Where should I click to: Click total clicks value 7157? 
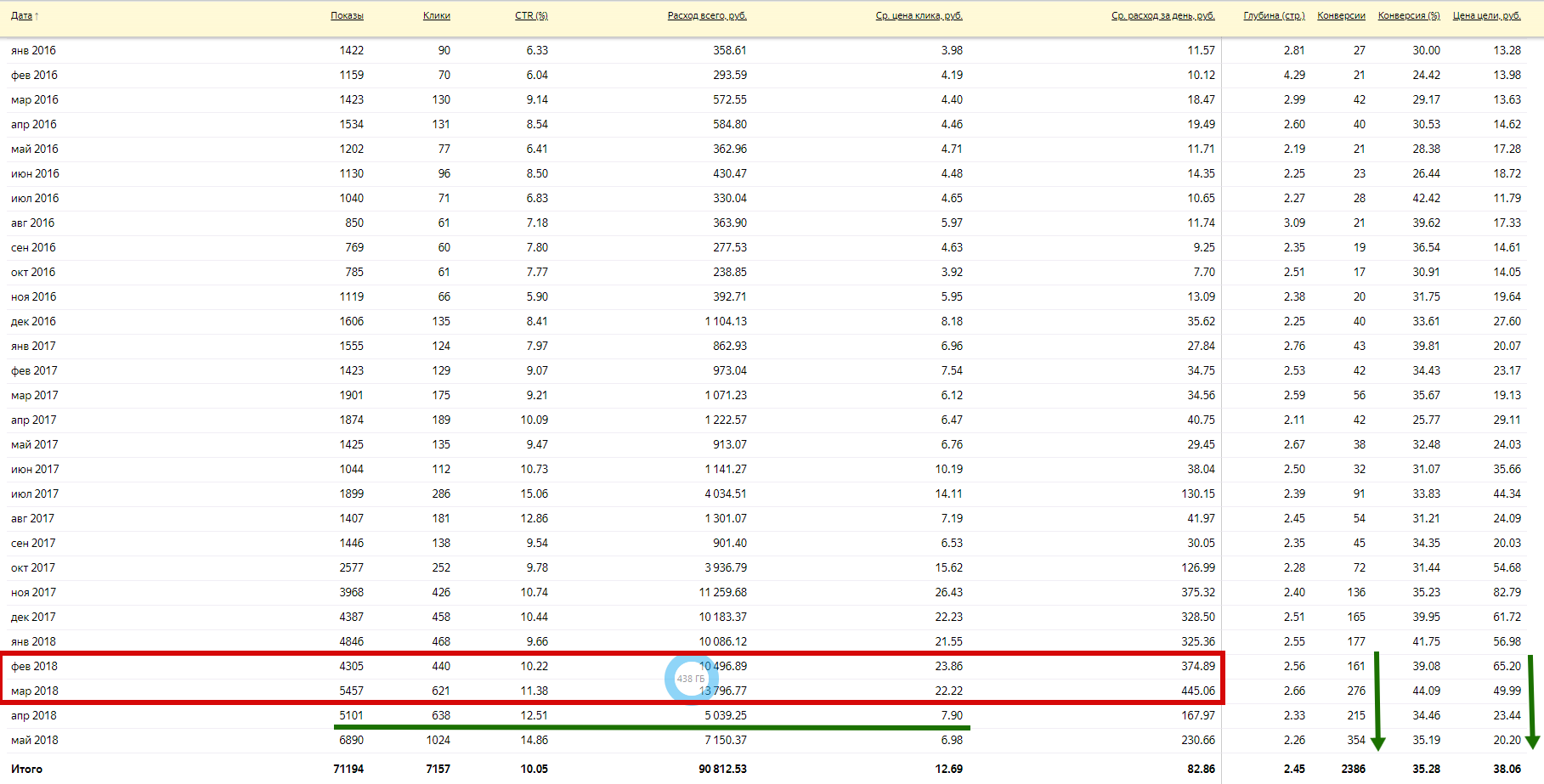pos(438,769)
